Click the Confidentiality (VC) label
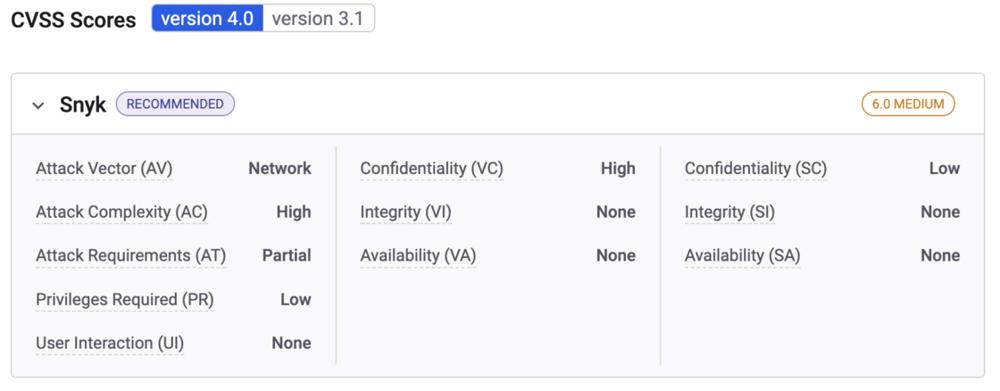 tap(432, 168)
